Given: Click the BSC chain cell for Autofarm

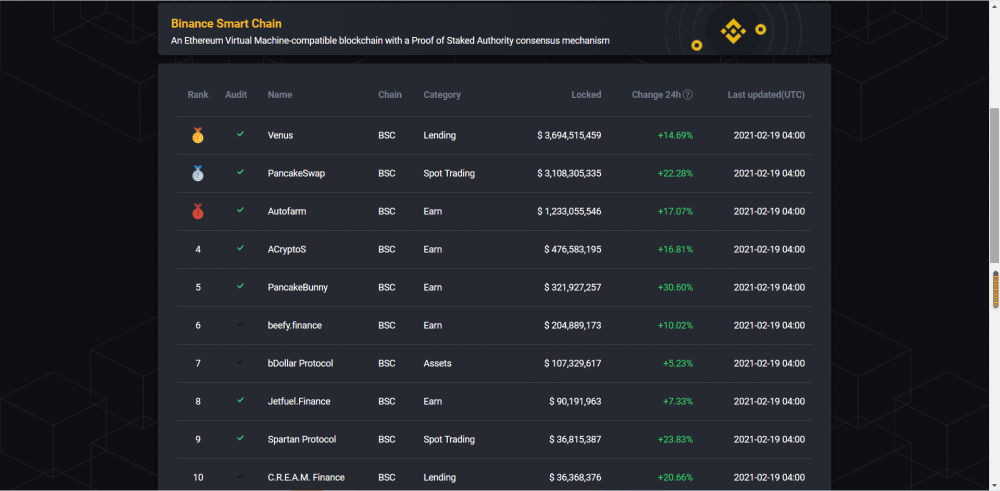Looking at the screenshot, I should point(386,211).
